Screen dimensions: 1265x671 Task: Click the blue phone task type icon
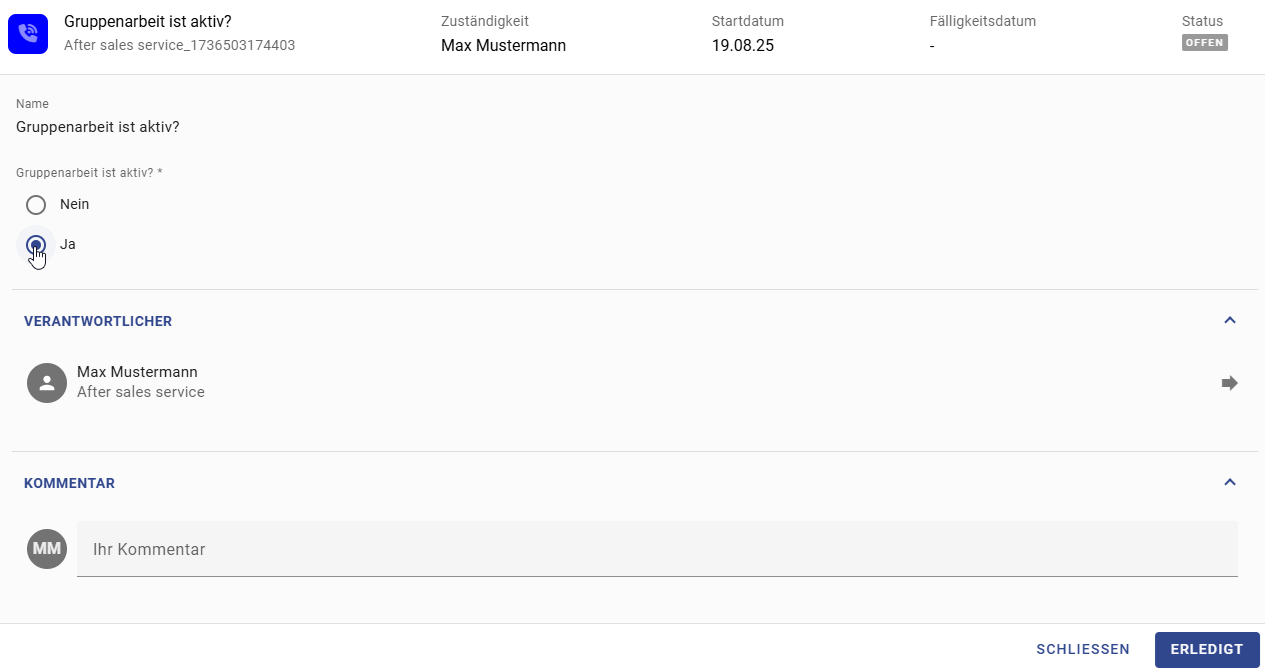click(x=27, y=33)
